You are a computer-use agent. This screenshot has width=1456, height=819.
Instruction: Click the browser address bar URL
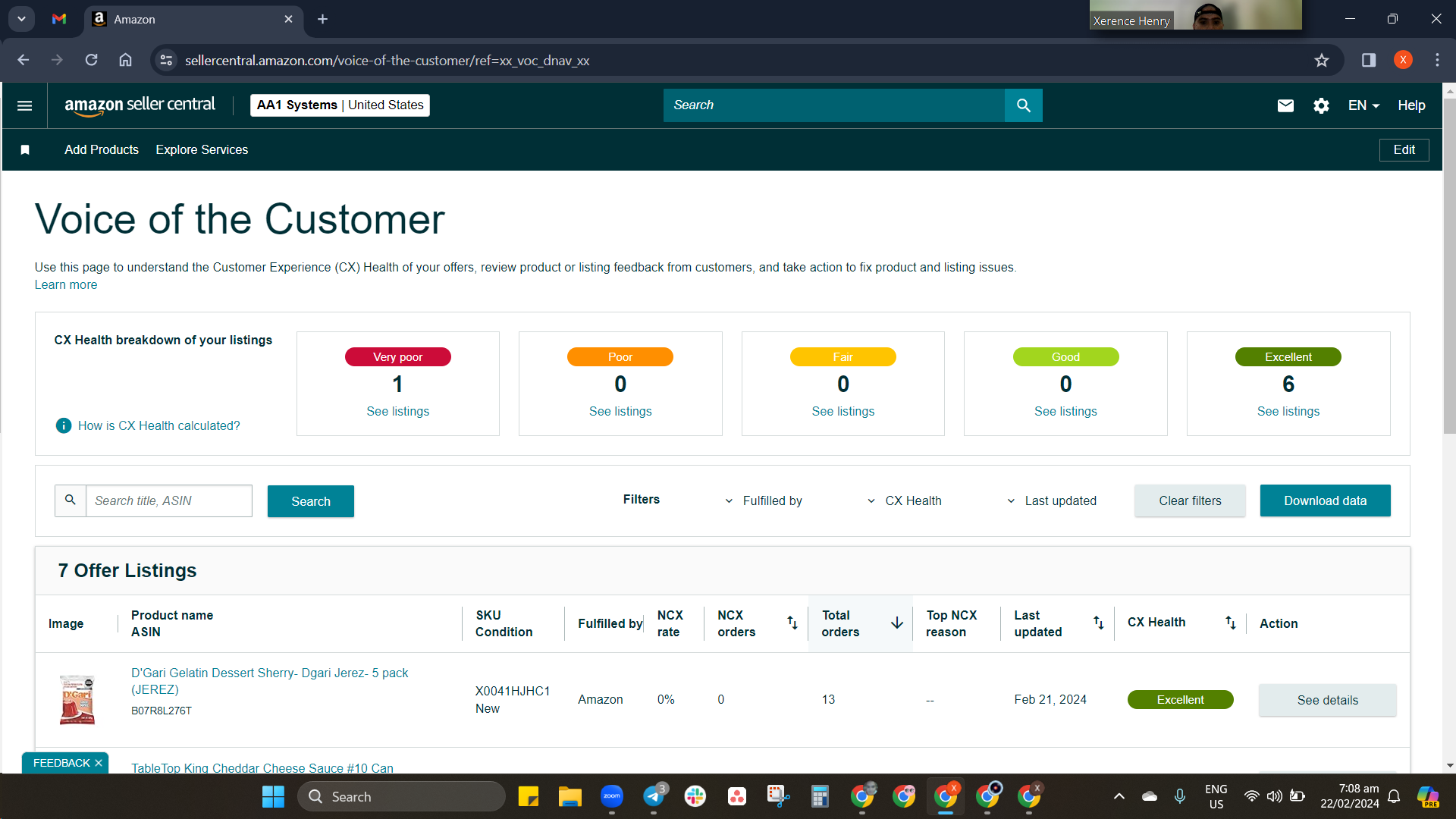coord(387,61)
